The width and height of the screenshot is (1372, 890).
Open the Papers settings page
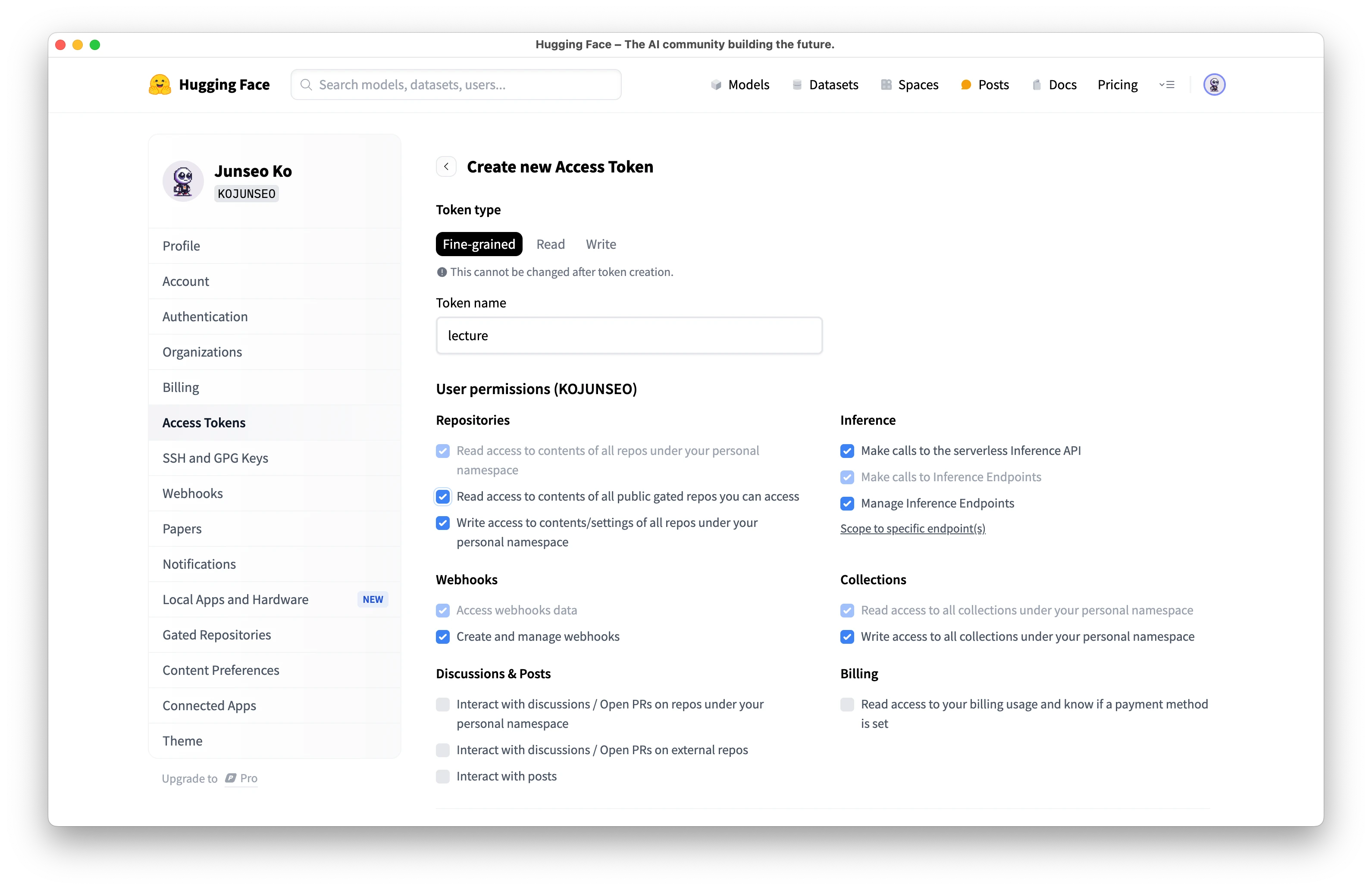[274, 529]
